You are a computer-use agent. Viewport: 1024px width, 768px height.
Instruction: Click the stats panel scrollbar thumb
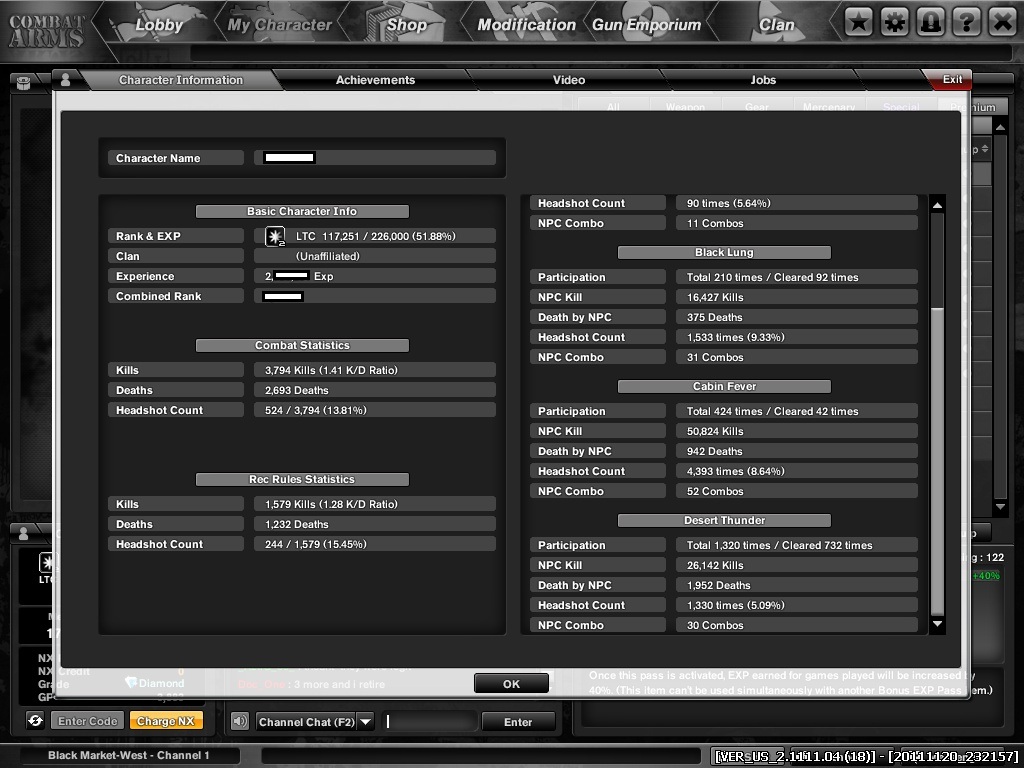[937, 460]
